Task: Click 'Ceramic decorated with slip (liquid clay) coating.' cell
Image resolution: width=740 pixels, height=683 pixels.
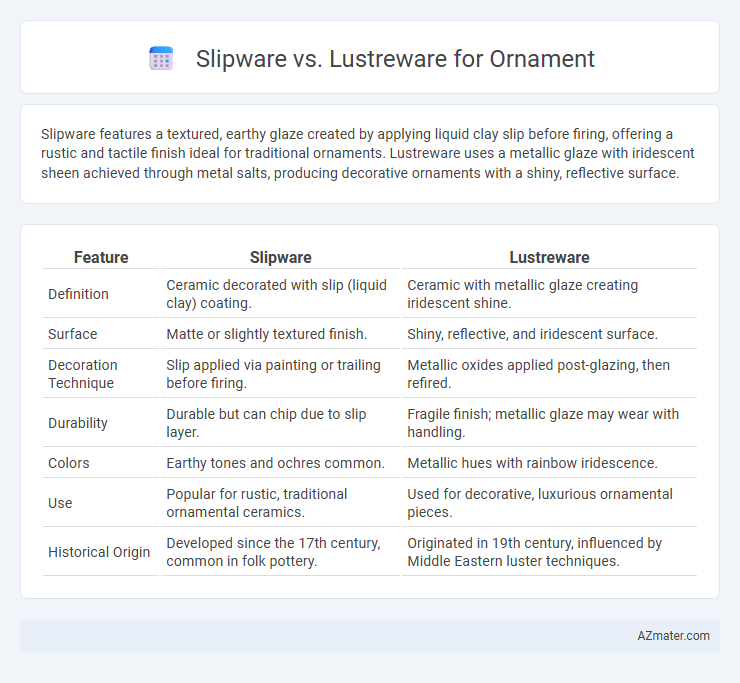Action: pos(280,294)
